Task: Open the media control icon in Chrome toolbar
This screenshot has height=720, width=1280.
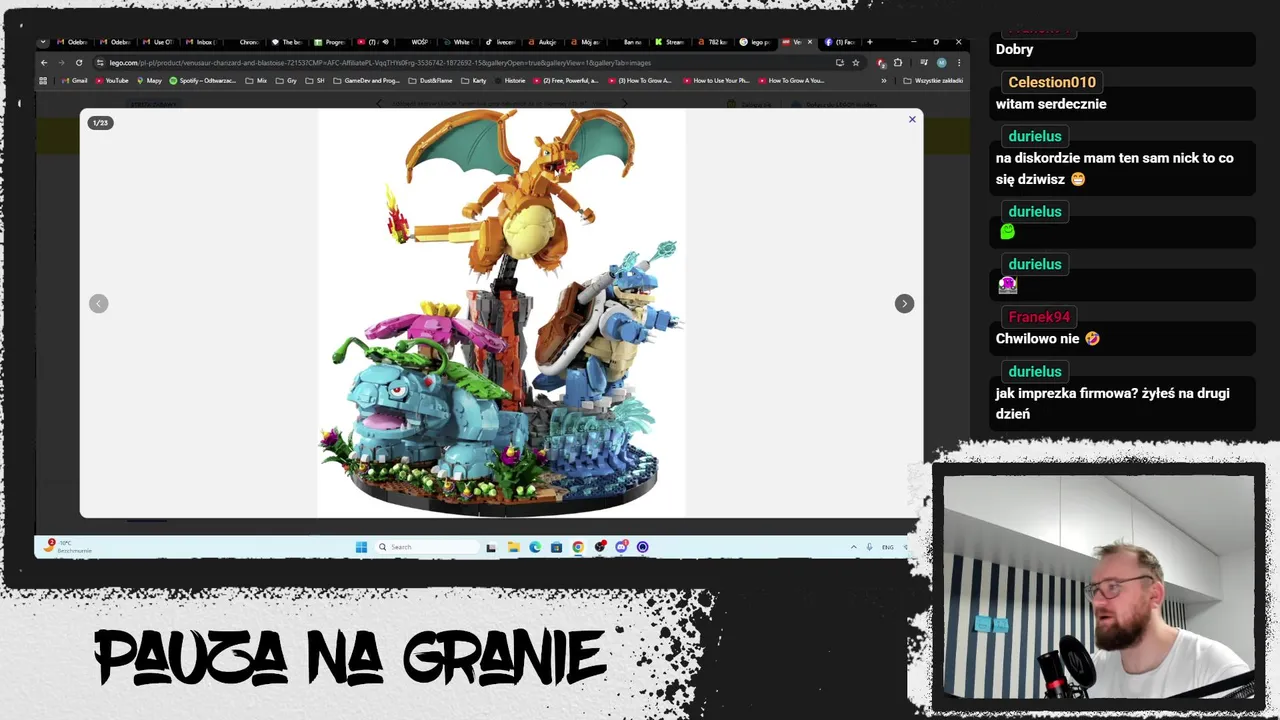Action: (x=924, y=62)
